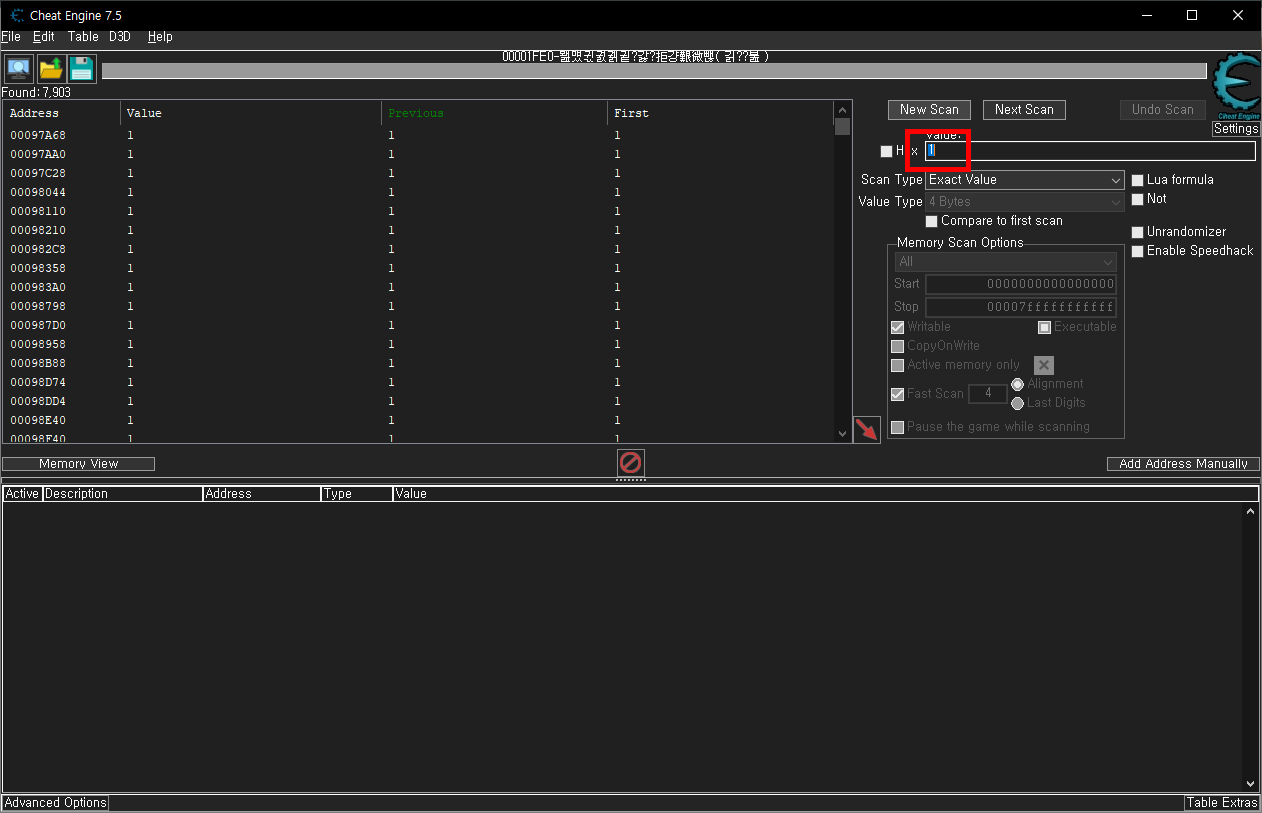
Task: Toggle the CopyOnWrite checkbox
Action: (898, 346)
